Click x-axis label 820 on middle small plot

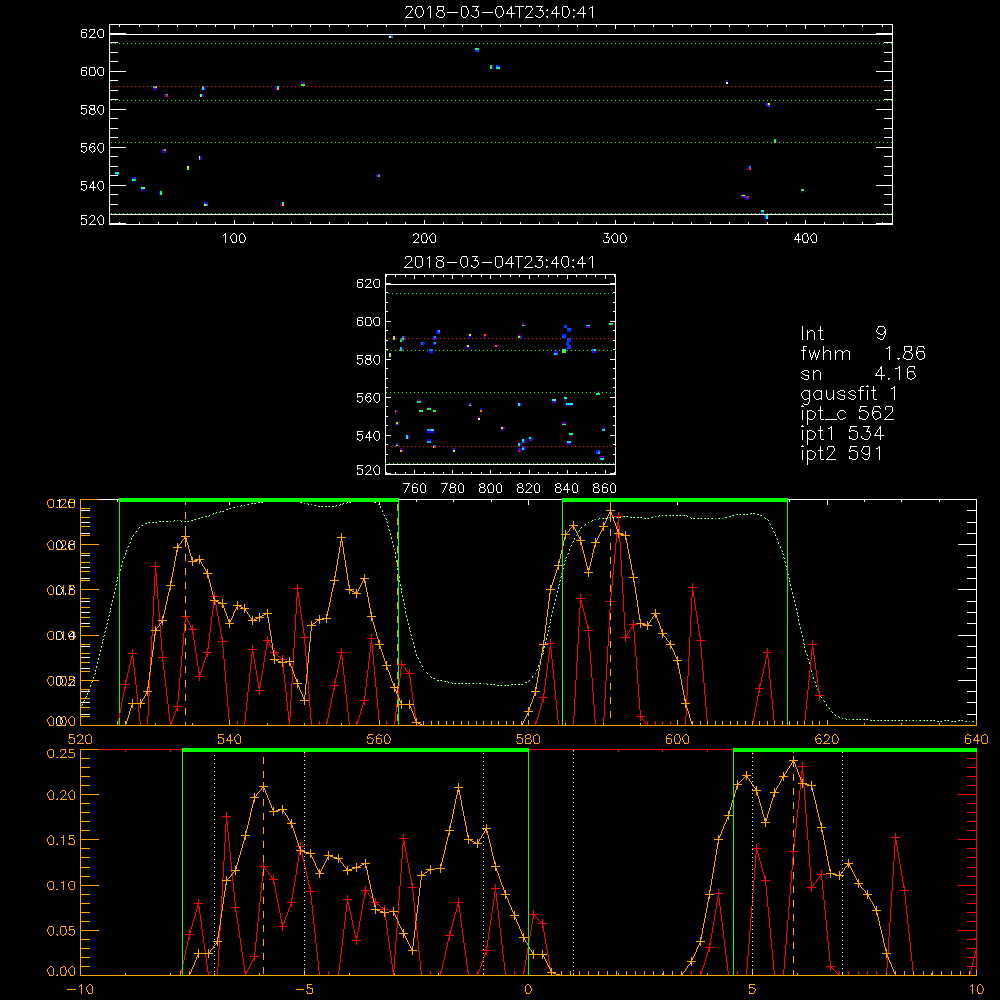pos(529,489)
